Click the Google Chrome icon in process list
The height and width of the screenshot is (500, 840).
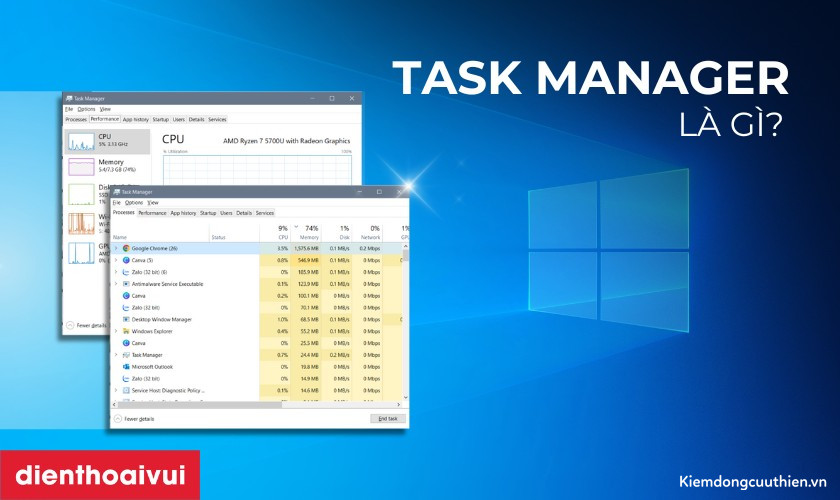[x=126, y=248]
